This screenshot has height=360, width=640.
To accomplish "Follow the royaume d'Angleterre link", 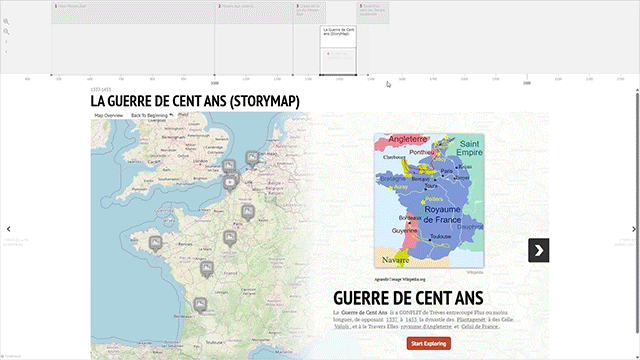I will pos(426,327).
